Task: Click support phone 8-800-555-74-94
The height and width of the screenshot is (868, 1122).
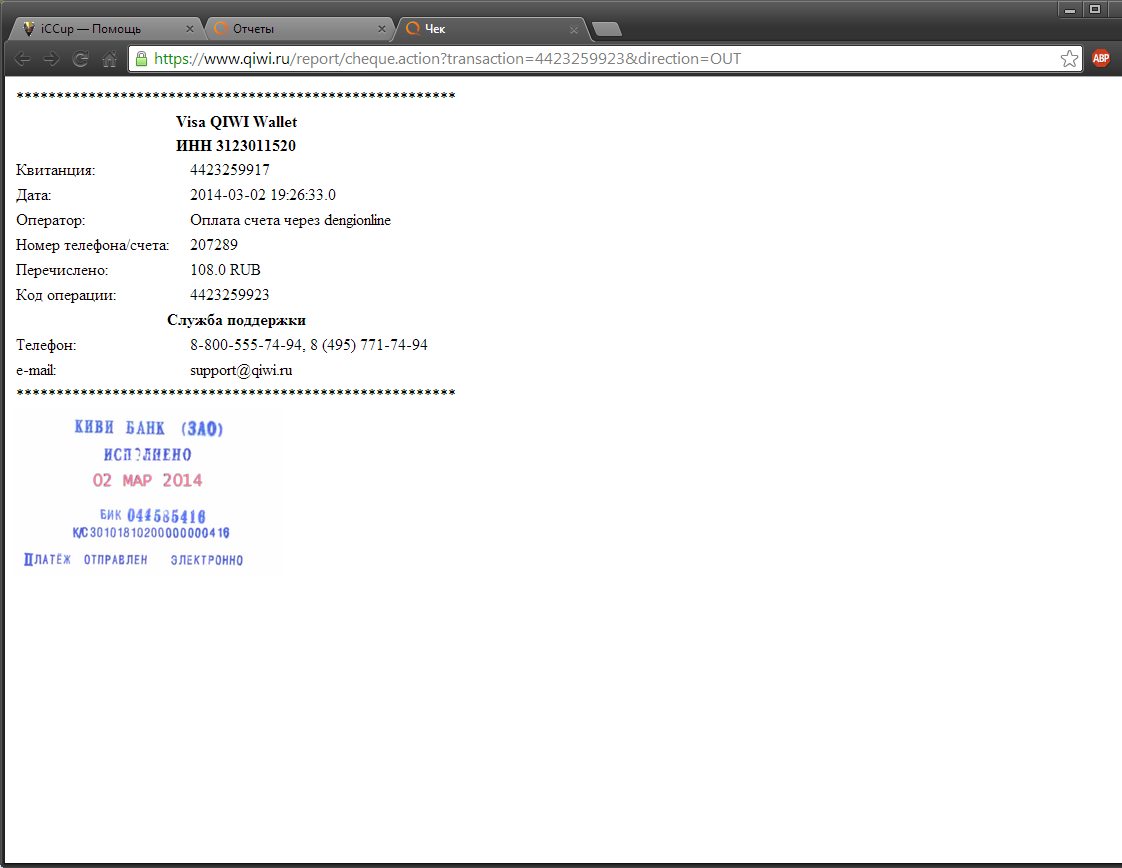Action: 246,345
